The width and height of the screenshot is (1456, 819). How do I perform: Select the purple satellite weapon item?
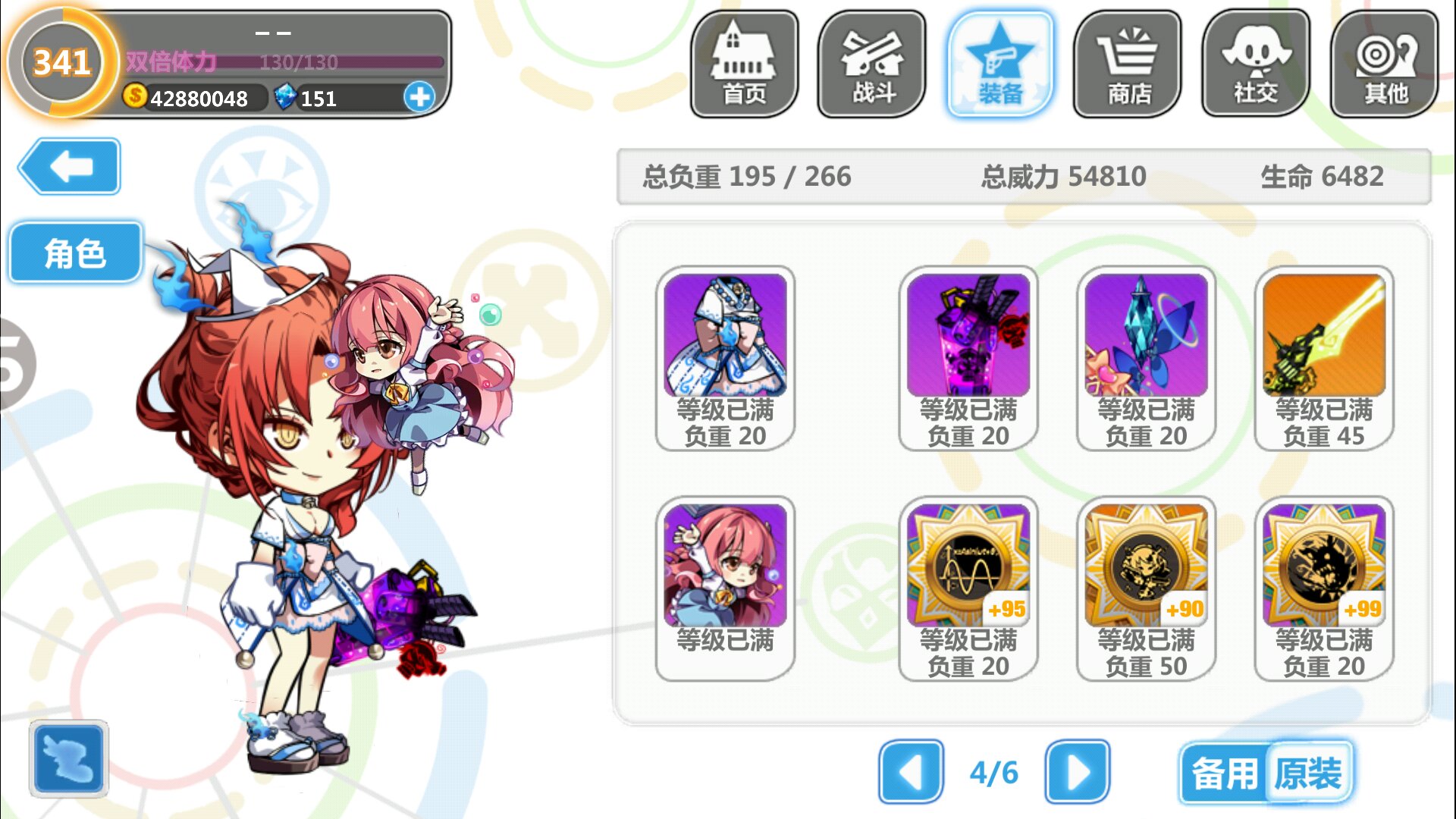pos(968,359)
